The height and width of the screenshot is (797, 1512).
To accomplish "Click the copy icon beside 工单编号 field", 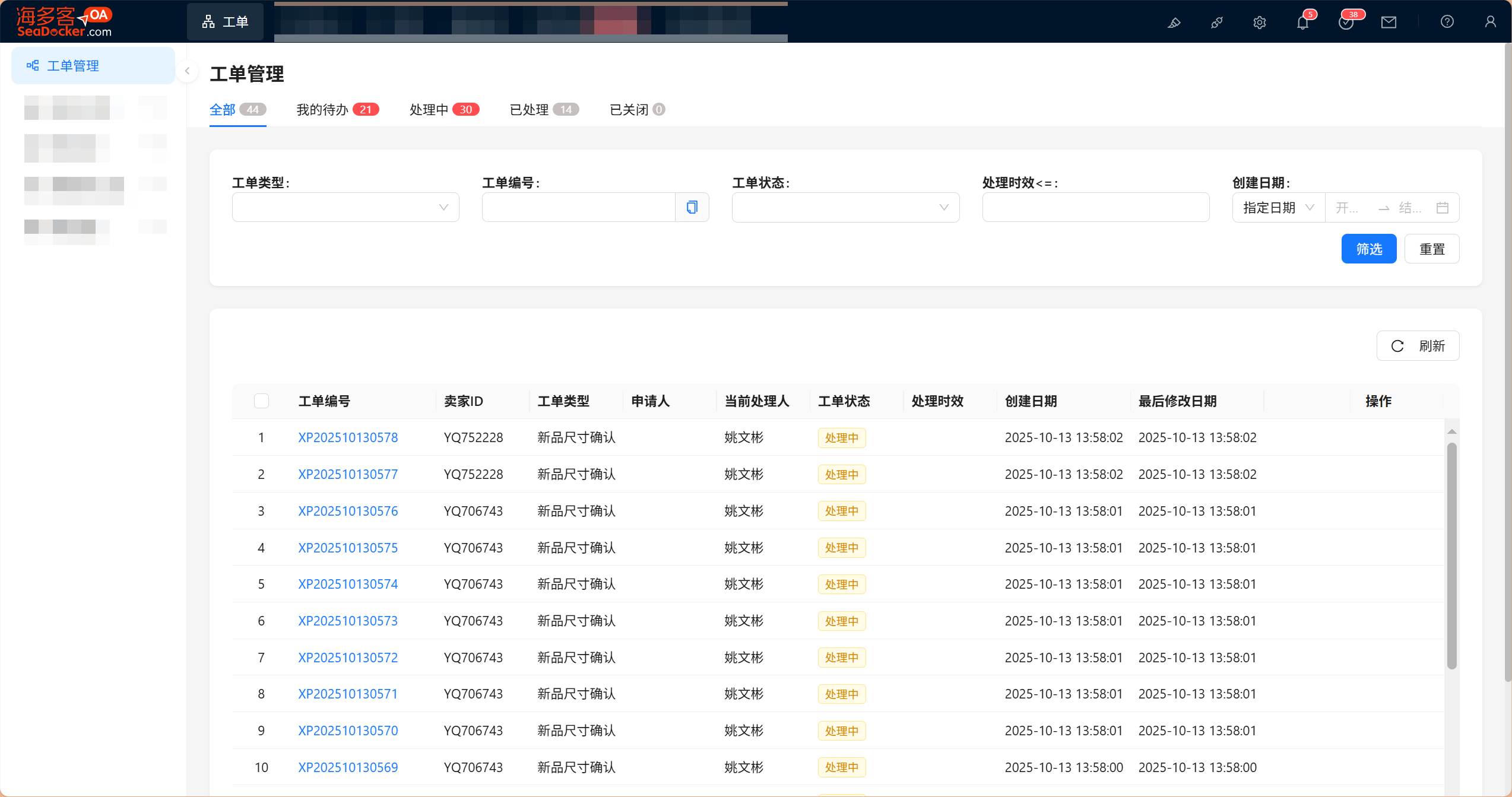I will coord(692,207).
